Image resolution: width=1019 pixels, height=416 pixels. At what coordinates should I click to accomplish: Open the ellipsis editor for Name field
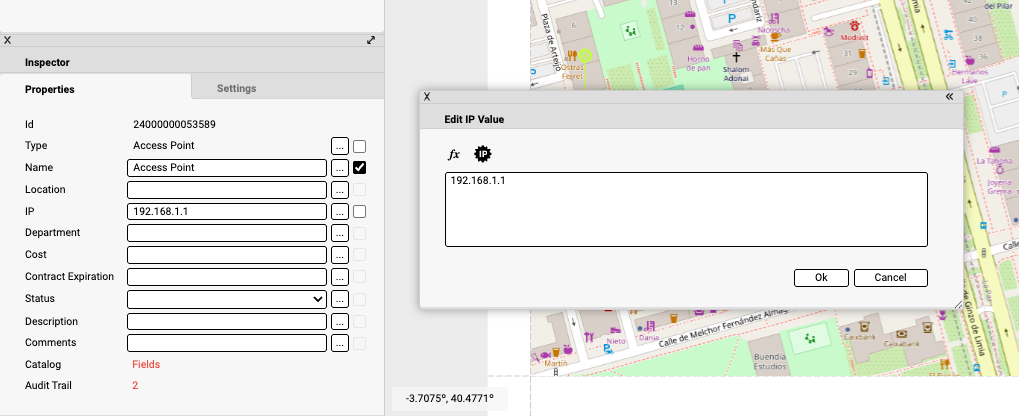[x=340, y=168]
